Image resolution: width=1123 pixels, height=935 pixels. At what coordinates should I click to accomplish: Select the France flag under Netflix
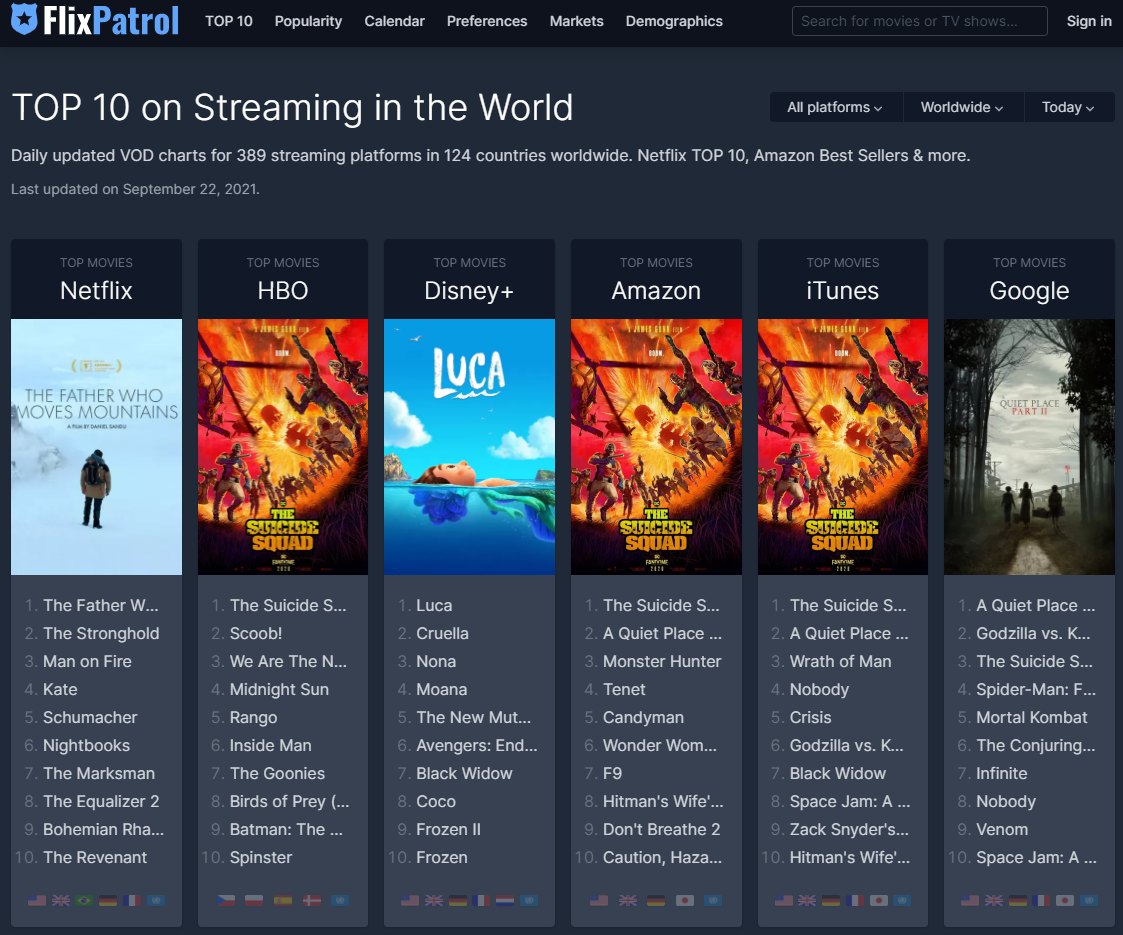[132, 901]
